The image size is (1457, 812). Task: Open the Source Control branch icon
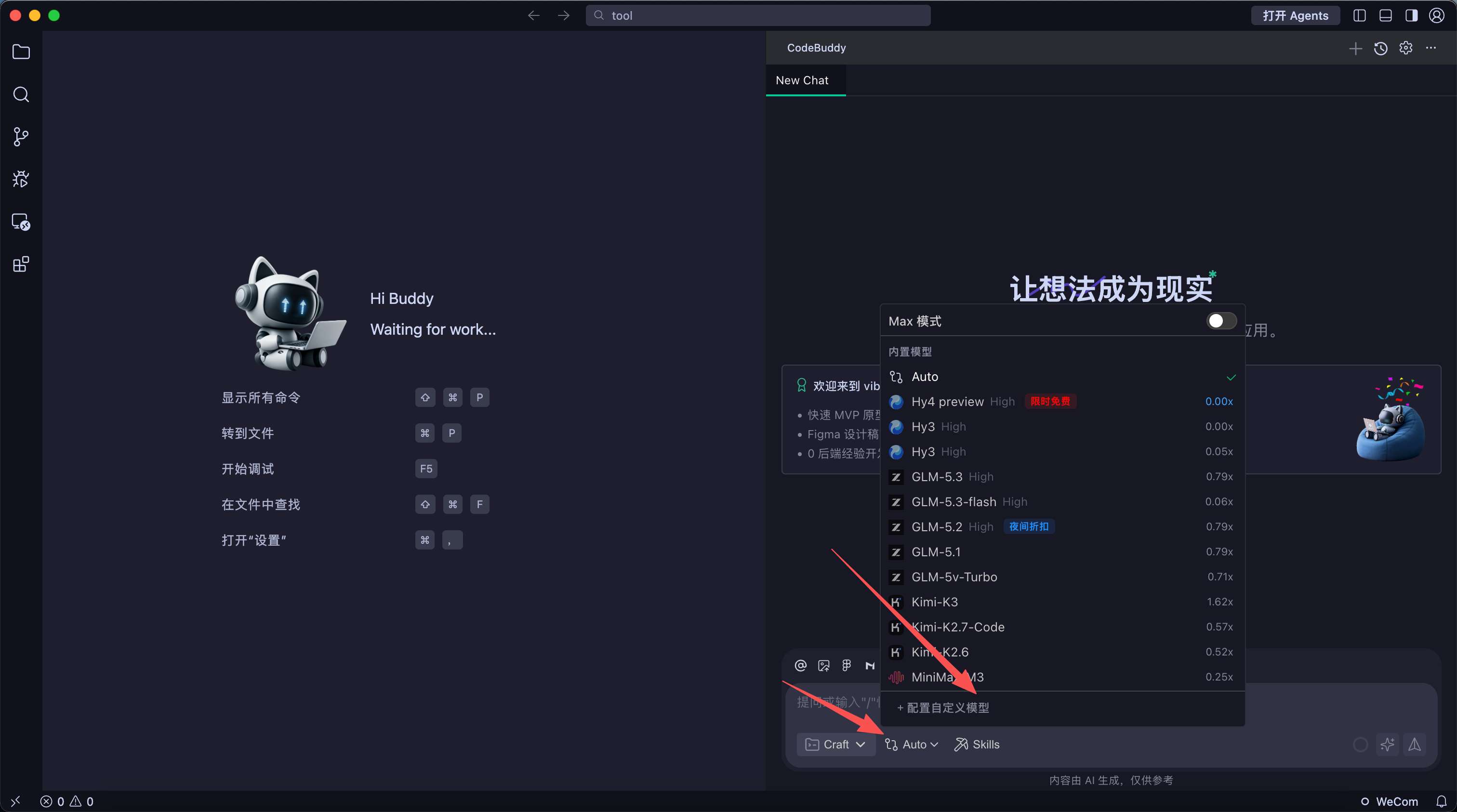click(x=21, y=137)
